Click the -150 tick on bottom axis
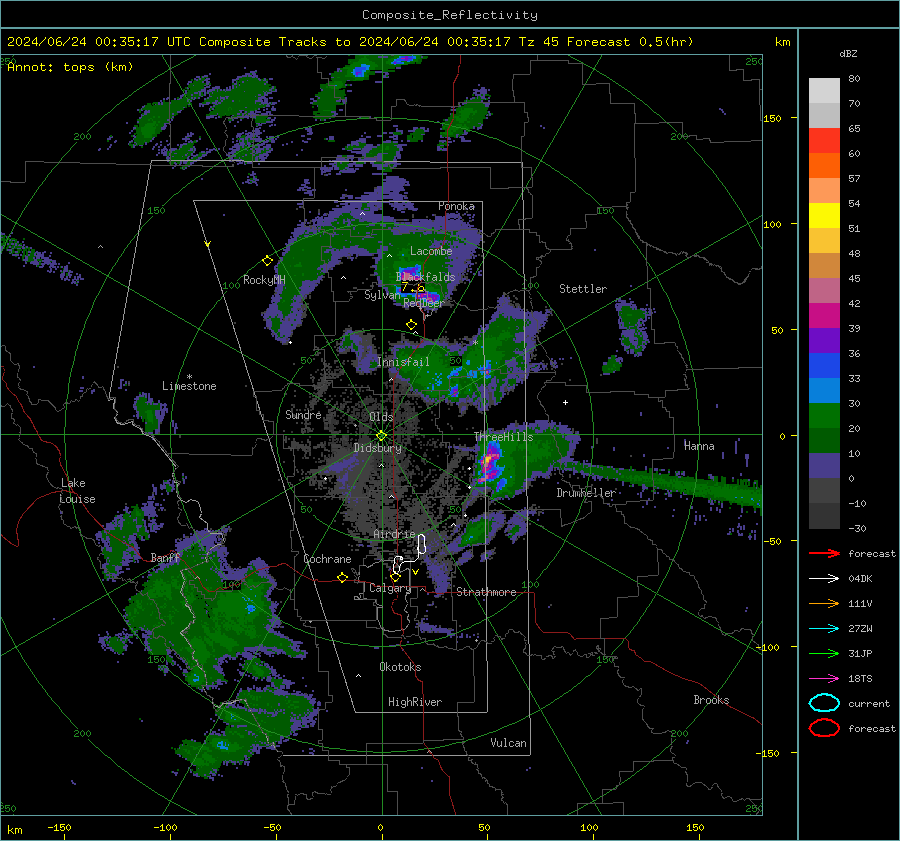 coord(59,827)
